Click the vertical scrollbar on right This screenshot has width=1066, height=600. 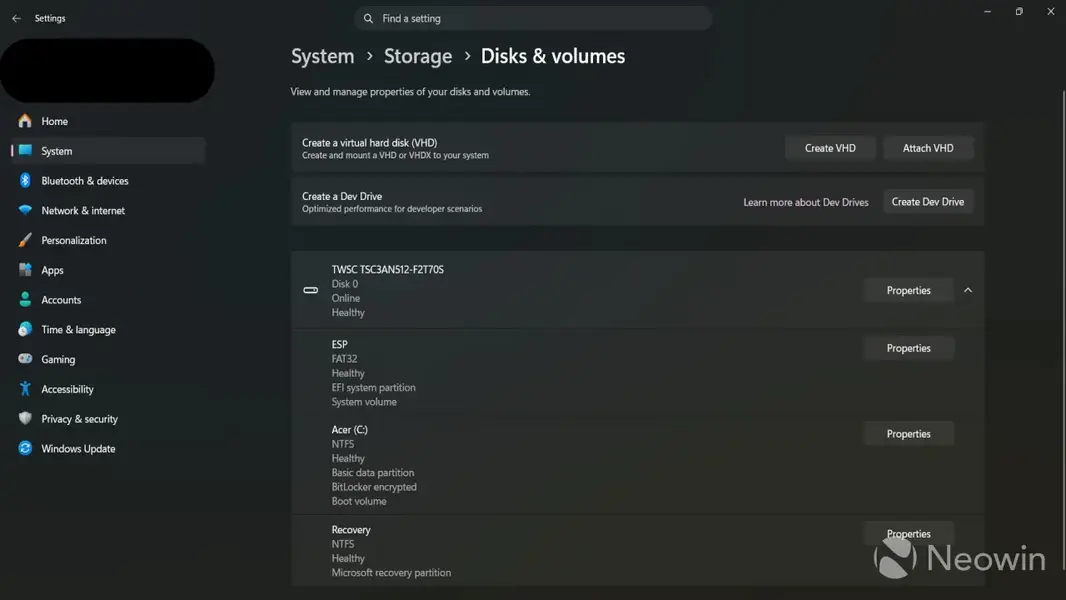1063,330
